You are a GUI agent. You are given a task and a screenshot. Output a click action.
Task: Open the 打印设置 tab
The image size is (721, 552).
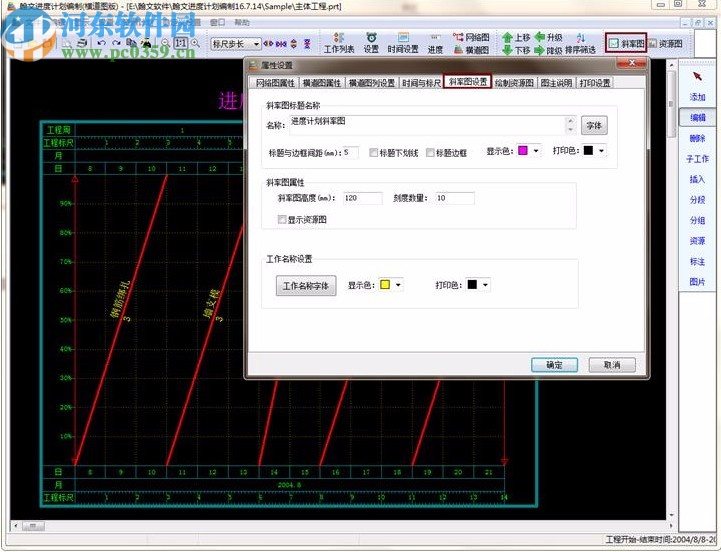595,82
